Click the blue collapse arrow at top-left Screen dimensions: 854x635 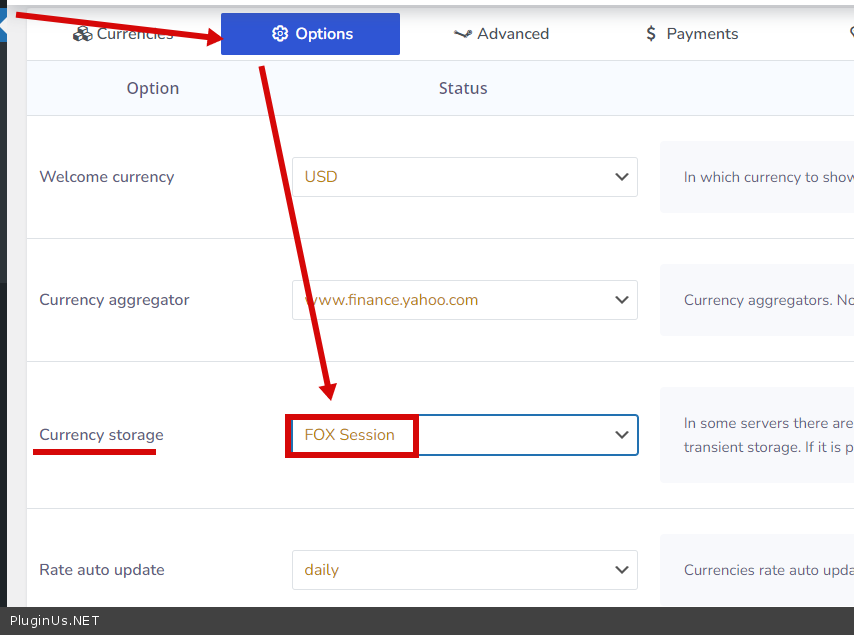(x=3, y=25)
